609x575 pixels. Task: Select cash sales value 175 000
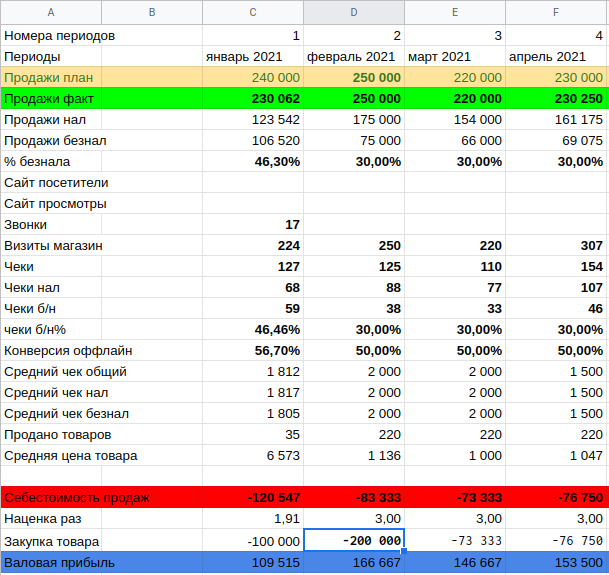coord(354,119)
